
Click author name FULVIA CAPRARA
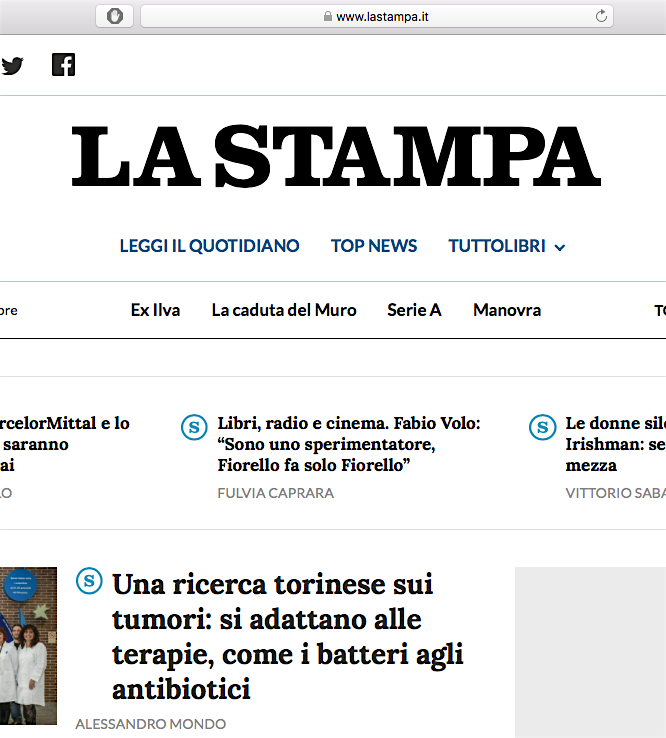point(275,493)
